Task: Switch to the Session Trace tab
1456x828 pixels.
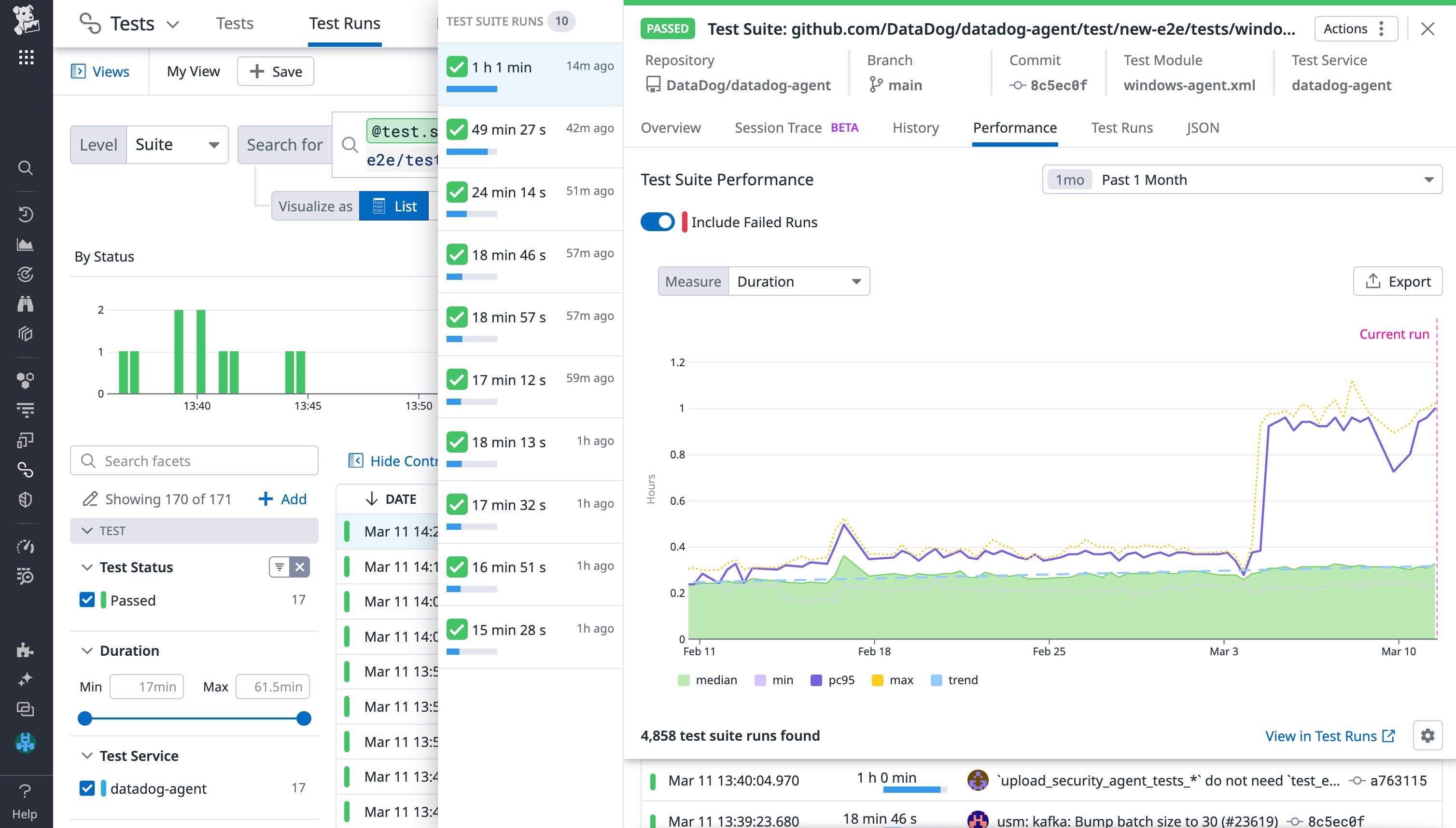Action: (778, 127)
